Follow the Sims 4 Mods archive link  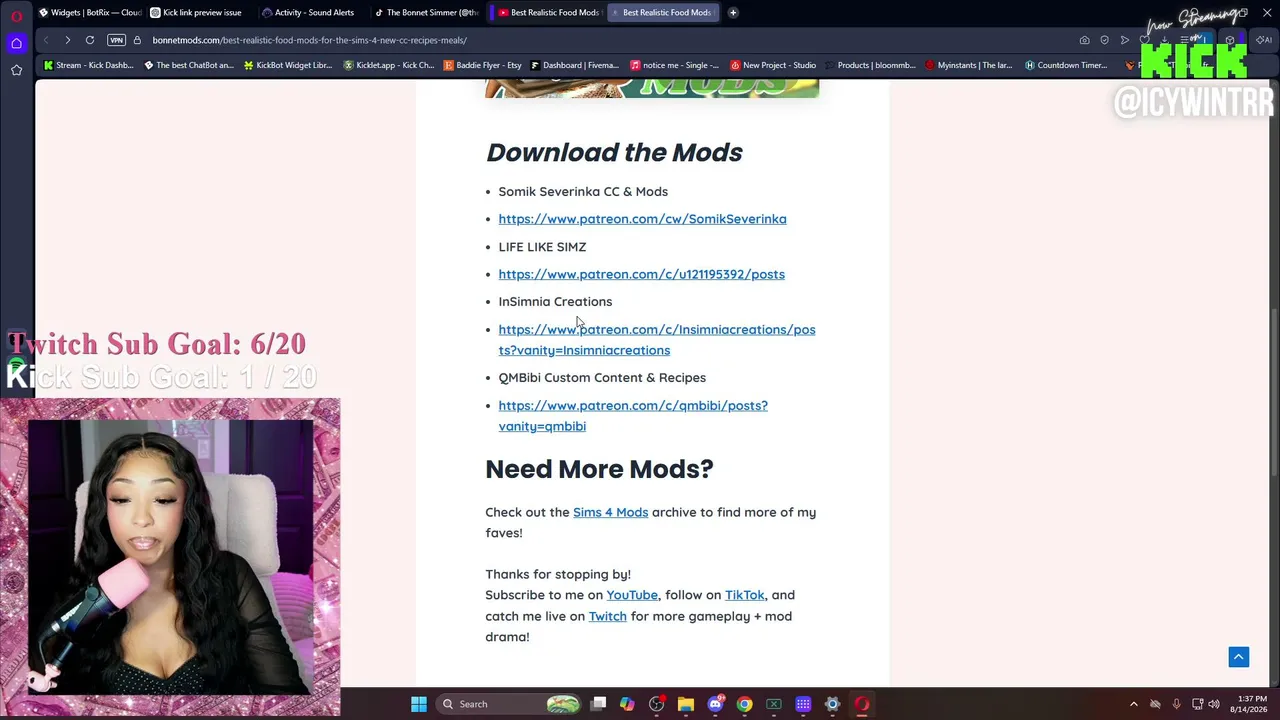(610, 512)
